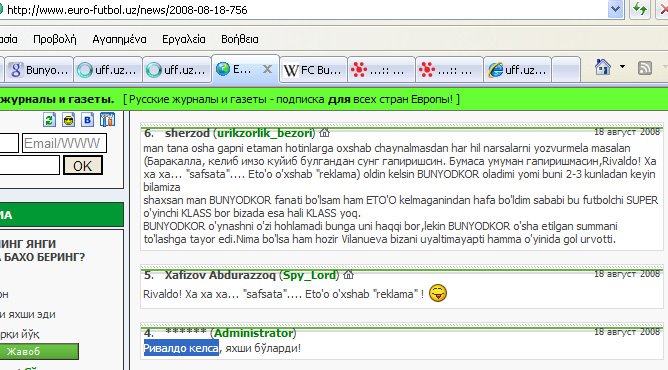This screenshot has height=370, width=668.
Task: Switch to the first uff.uz tab
Action: click(108, 69)
